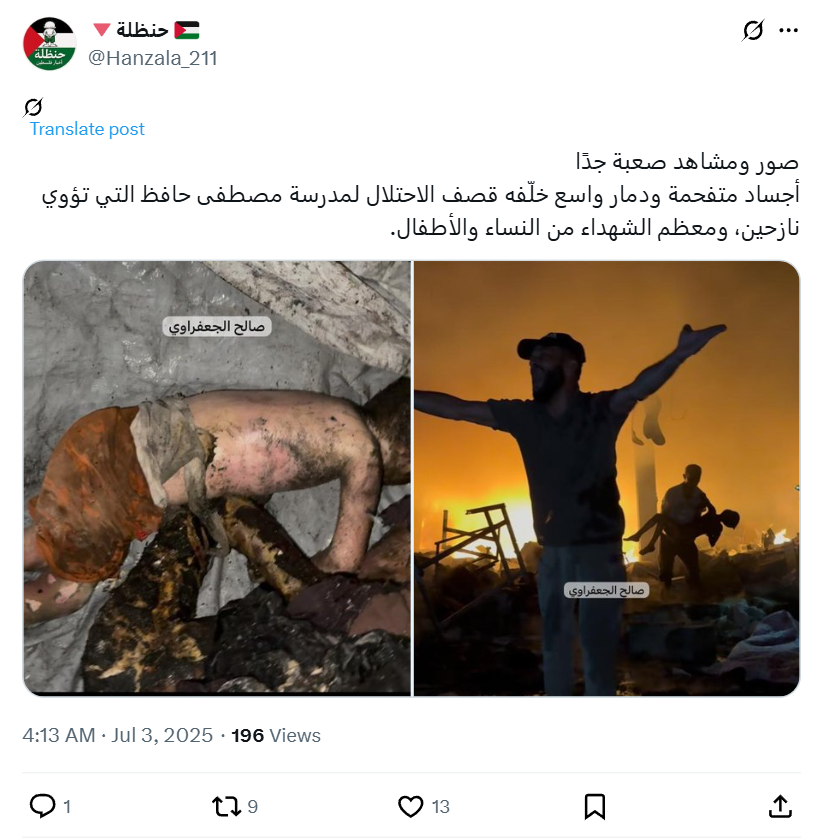Viewport: 823px width, 838px height.
Task: Open the Hanzala profile avatar
Action: (x=49, y=43)
